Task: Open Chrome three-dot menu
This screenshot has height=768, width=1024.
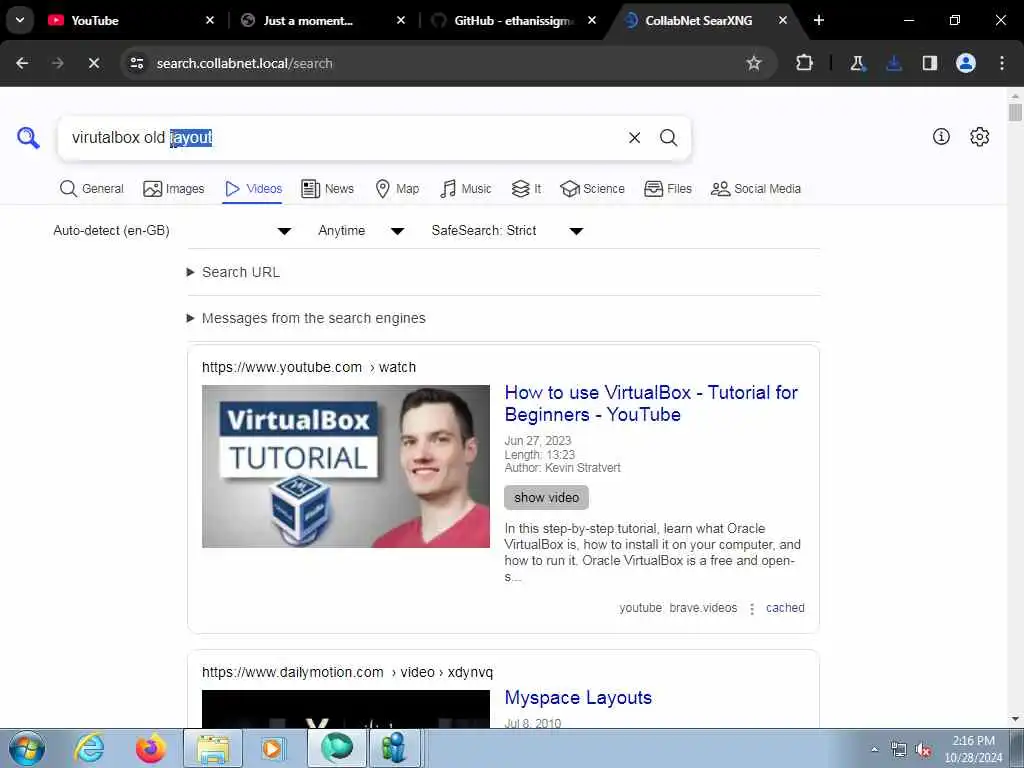Action: pos(1002,63)
